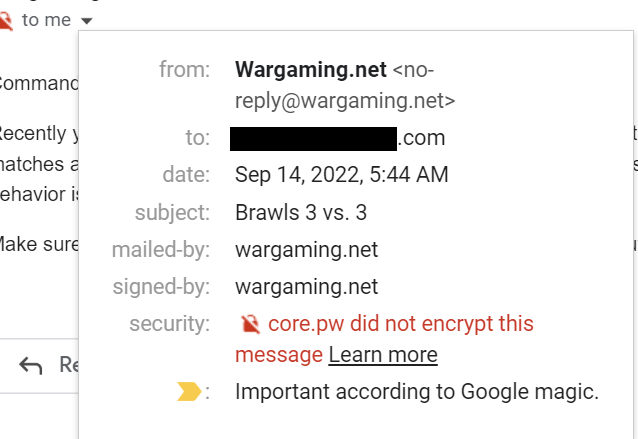
Task: Click the red no-encryption lock icon in security row
Action: coord(250,324)
